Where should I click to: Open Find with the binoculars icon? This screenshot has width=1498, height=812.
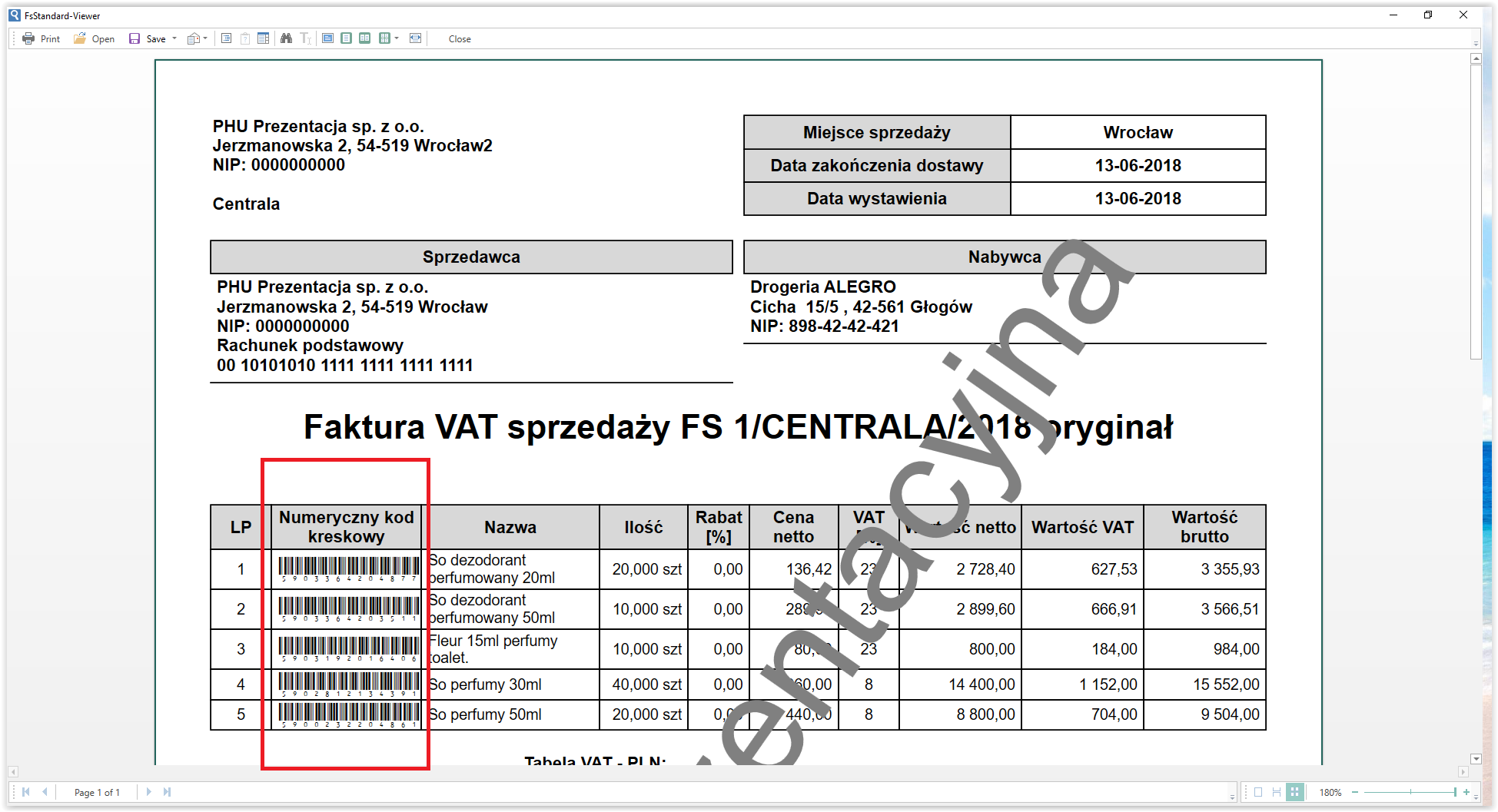pyautogui.click(x=287, y=38)
